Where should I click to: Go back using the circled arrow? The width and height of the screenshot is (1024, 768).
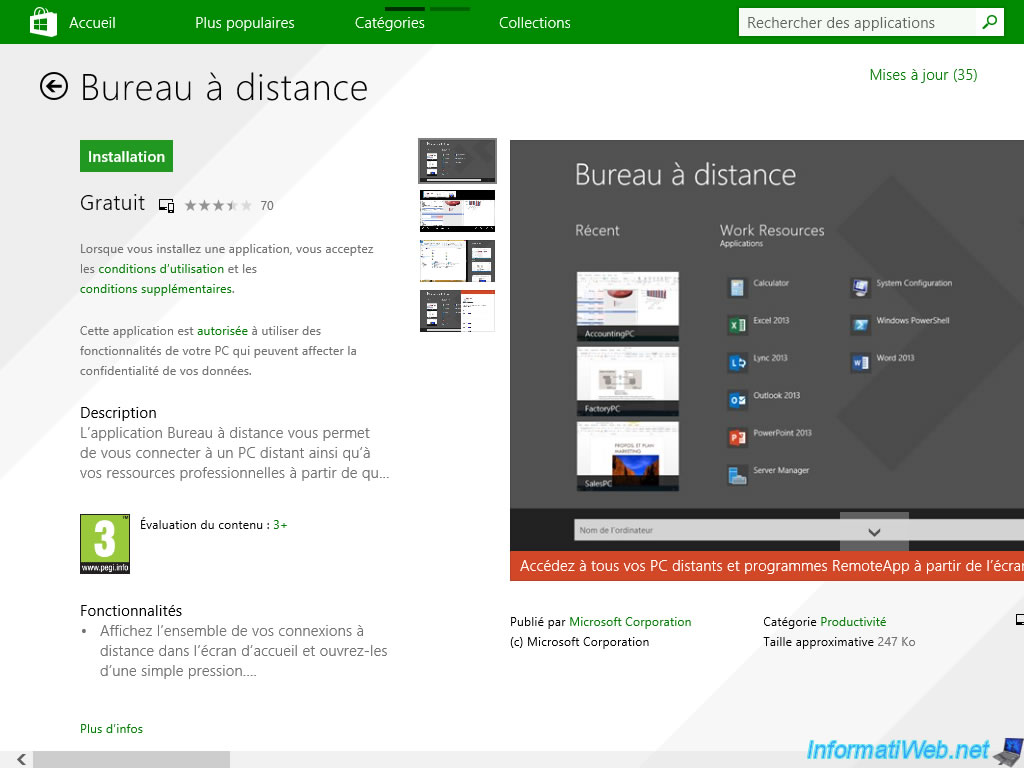(54, 86)
